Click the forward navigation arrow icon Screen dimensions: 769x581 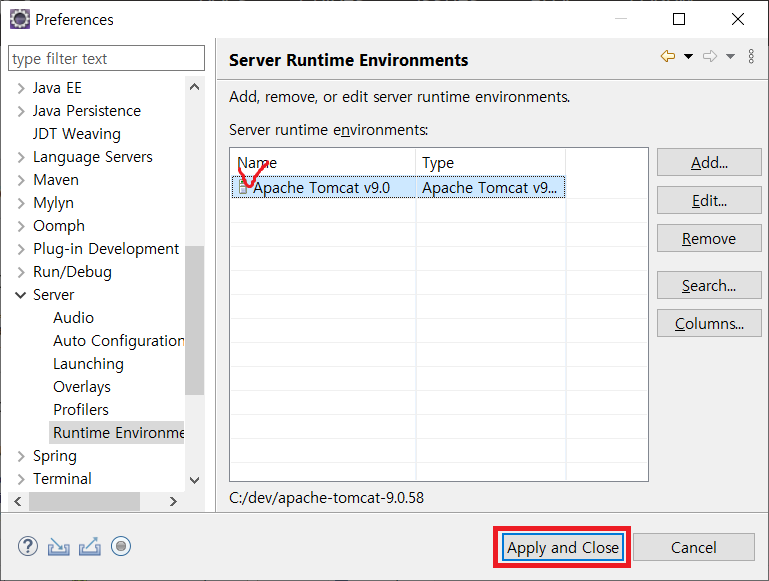(710, 56)
